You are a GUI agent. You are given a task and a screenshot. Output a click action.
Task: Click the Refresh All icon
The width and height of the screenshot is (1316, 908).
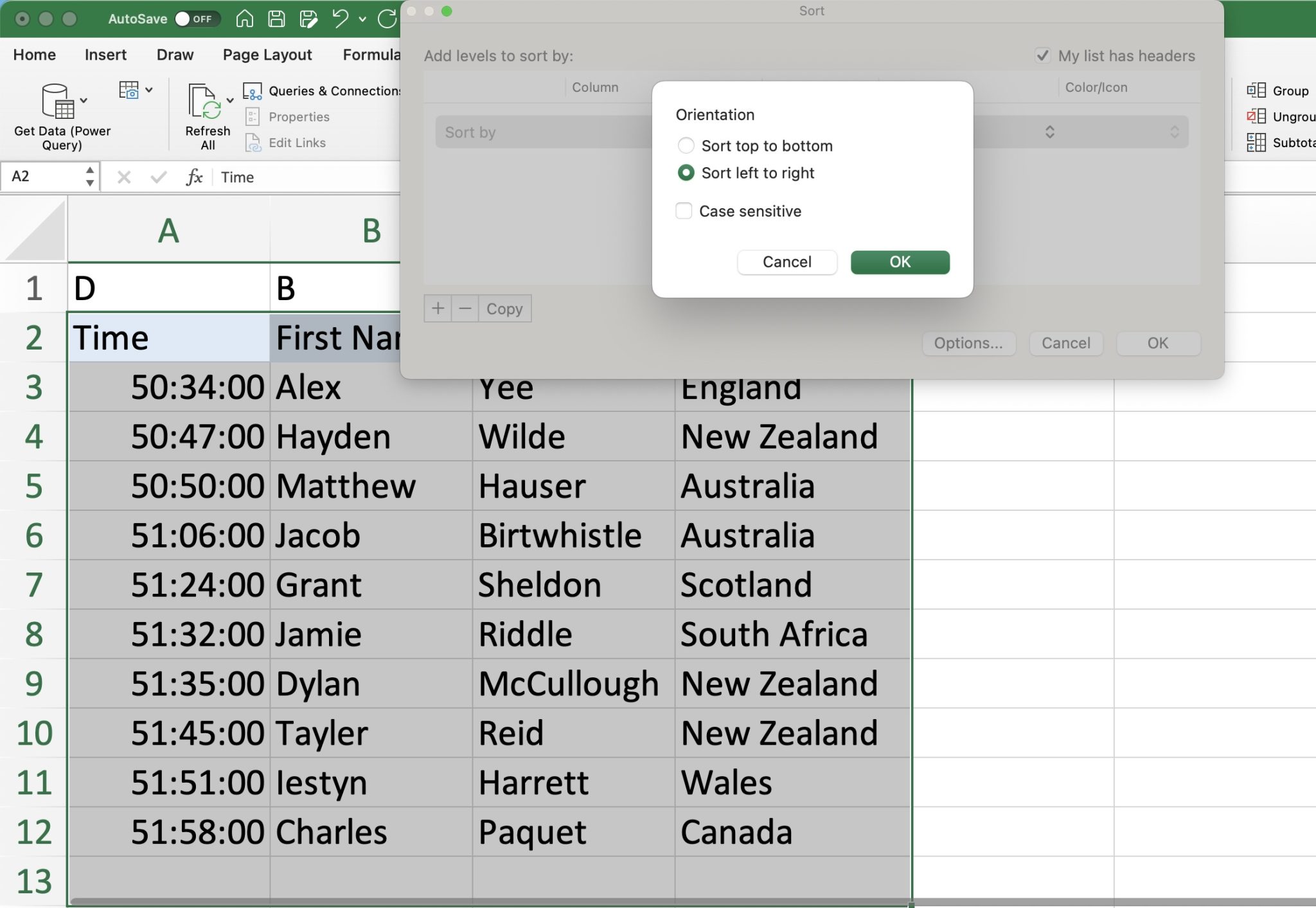click(x=207, y=116)
